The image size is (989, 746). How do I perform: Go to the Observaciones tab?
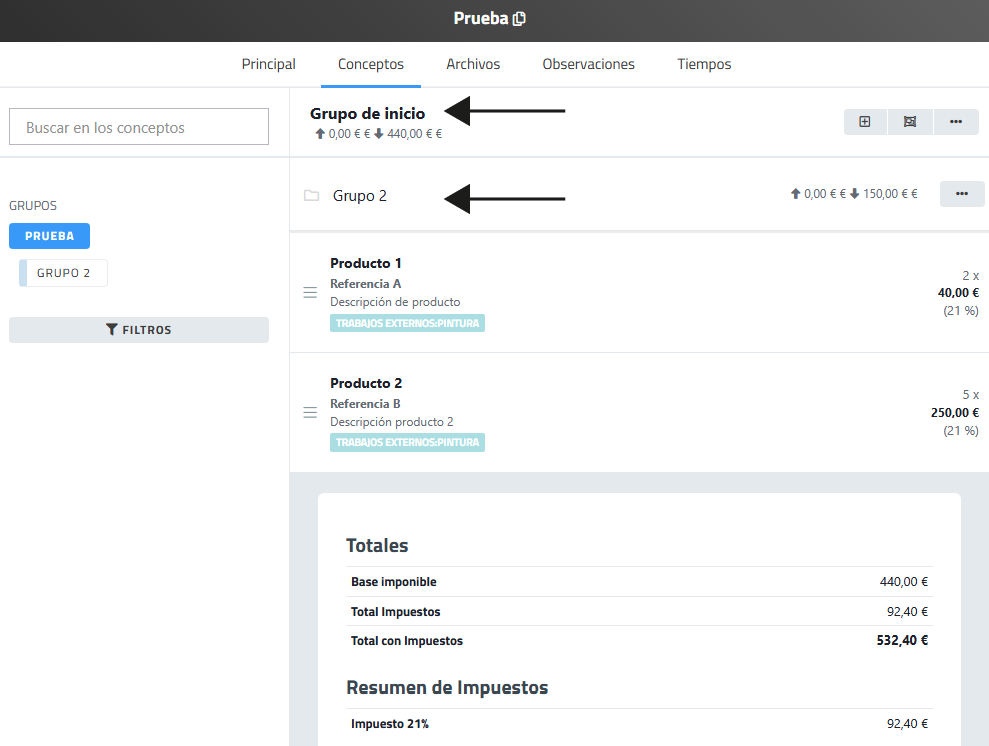tap(588, 64)
